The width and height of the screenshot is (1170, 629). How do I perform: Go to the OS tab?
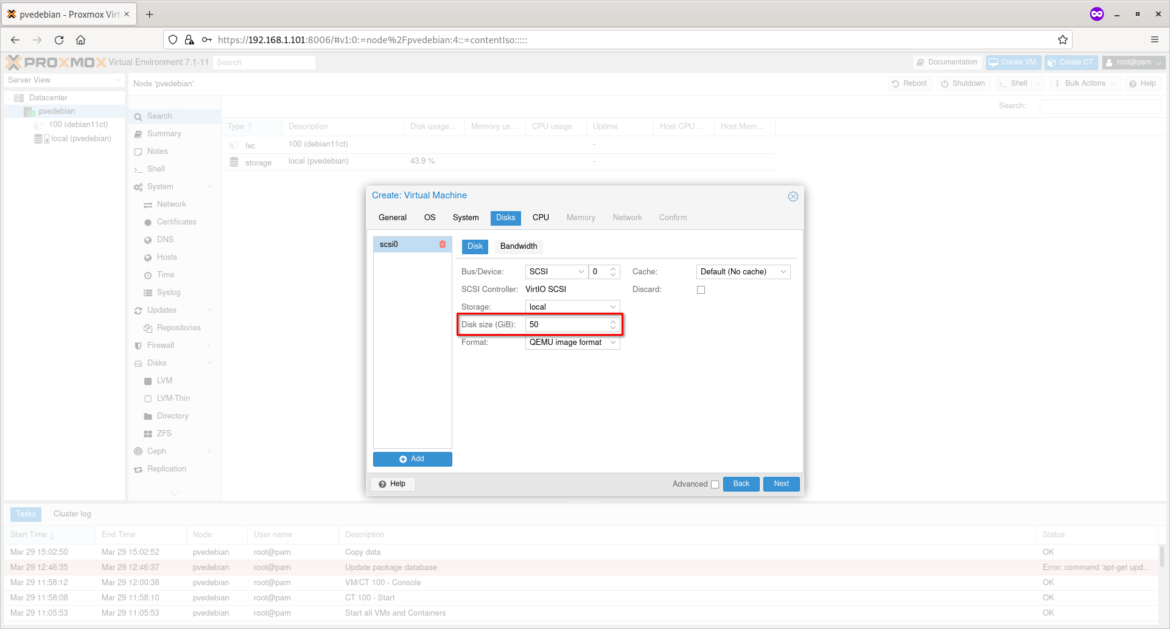coord(429,217)
